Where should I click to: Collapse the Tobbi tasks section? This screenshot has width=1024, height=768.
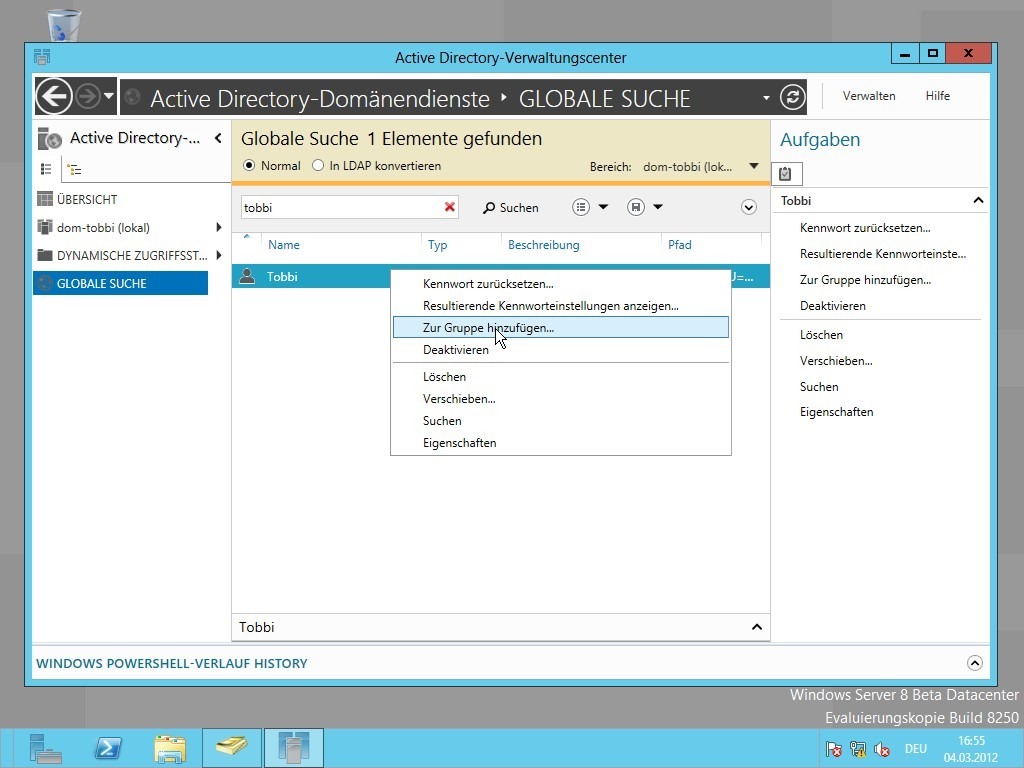[978, 200]
